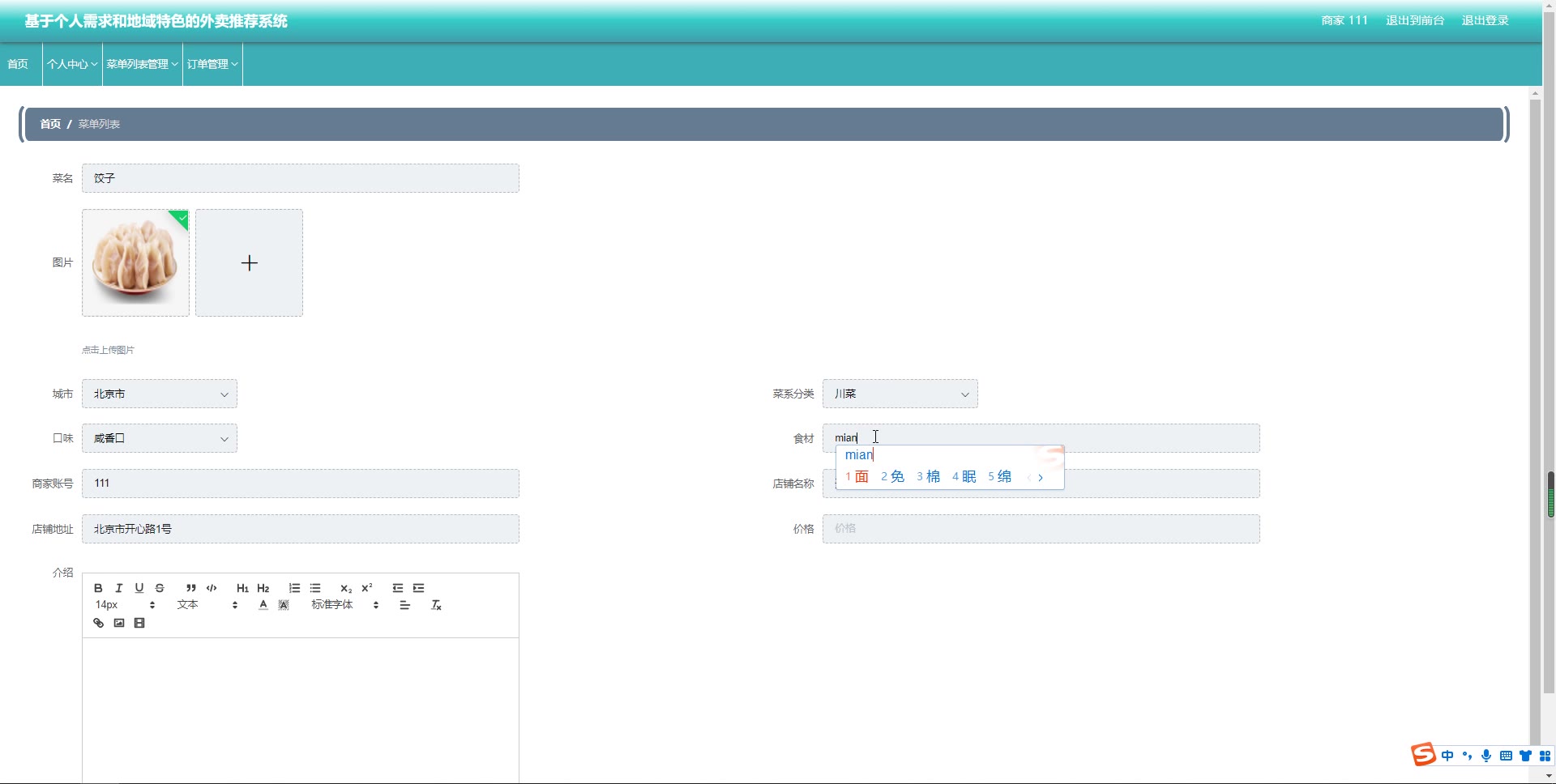Screen dimensions: 1556x784
Task: Focus the 价格 input field
Action: (x=1041, y=529)
